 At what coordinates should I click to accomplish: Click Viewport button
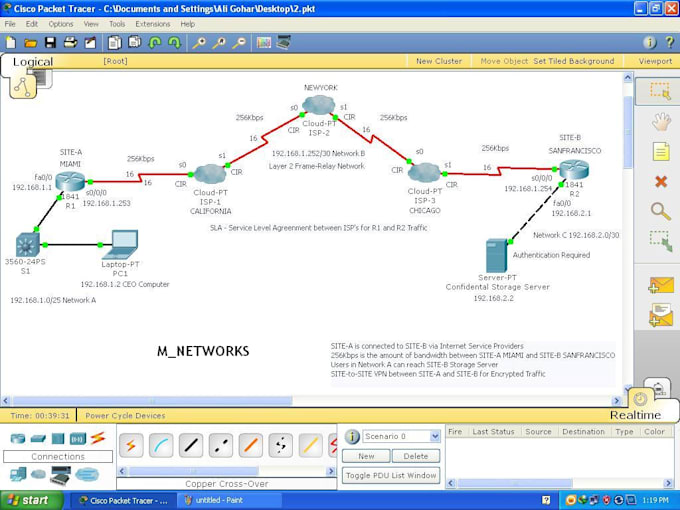tap(655, 61)
